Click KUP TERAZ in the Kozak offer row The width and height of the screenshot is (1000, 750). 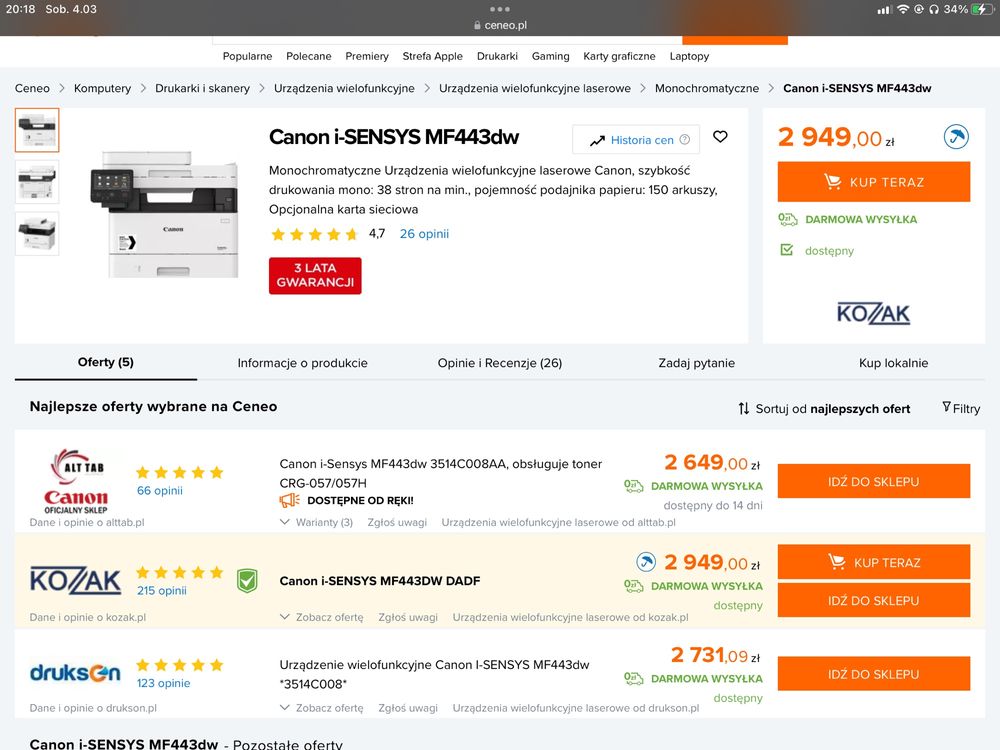pos(874,562)
